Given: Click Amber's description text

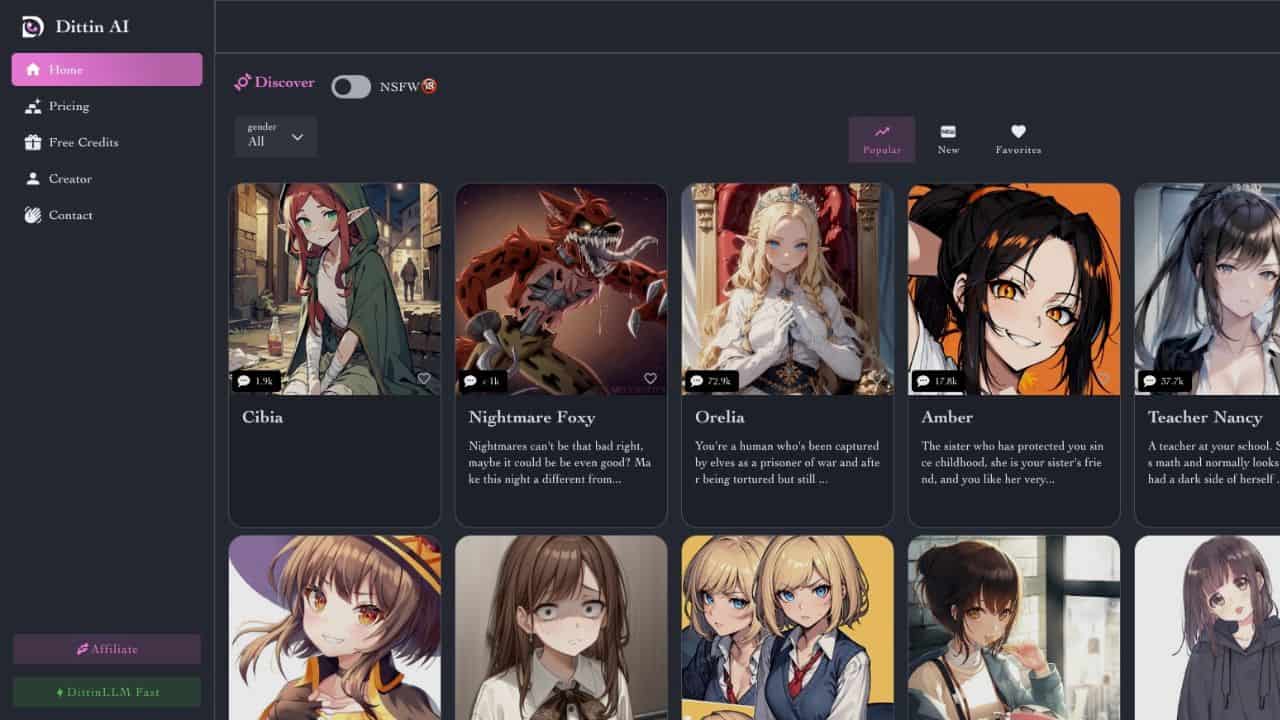Looking at the screenshot, I should coord(1013,462).
